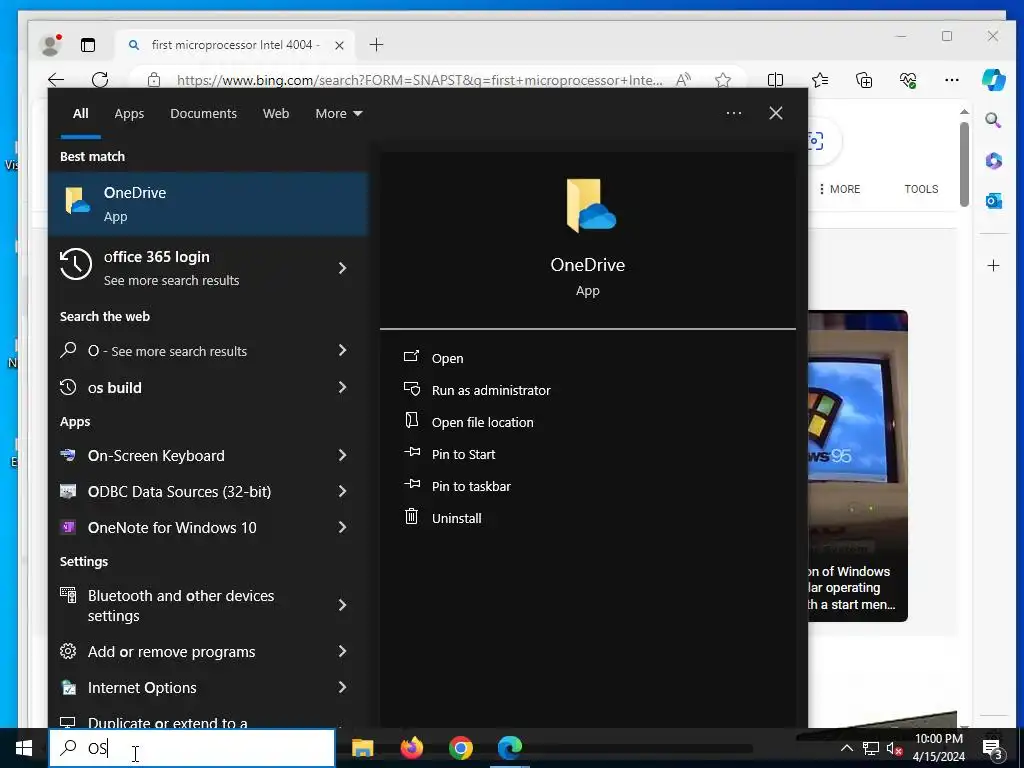Expand OneNote for Windows 10 arrow
Image resolution: width=1024 pixels, height=768 pixels.
[x=342, y=527]
